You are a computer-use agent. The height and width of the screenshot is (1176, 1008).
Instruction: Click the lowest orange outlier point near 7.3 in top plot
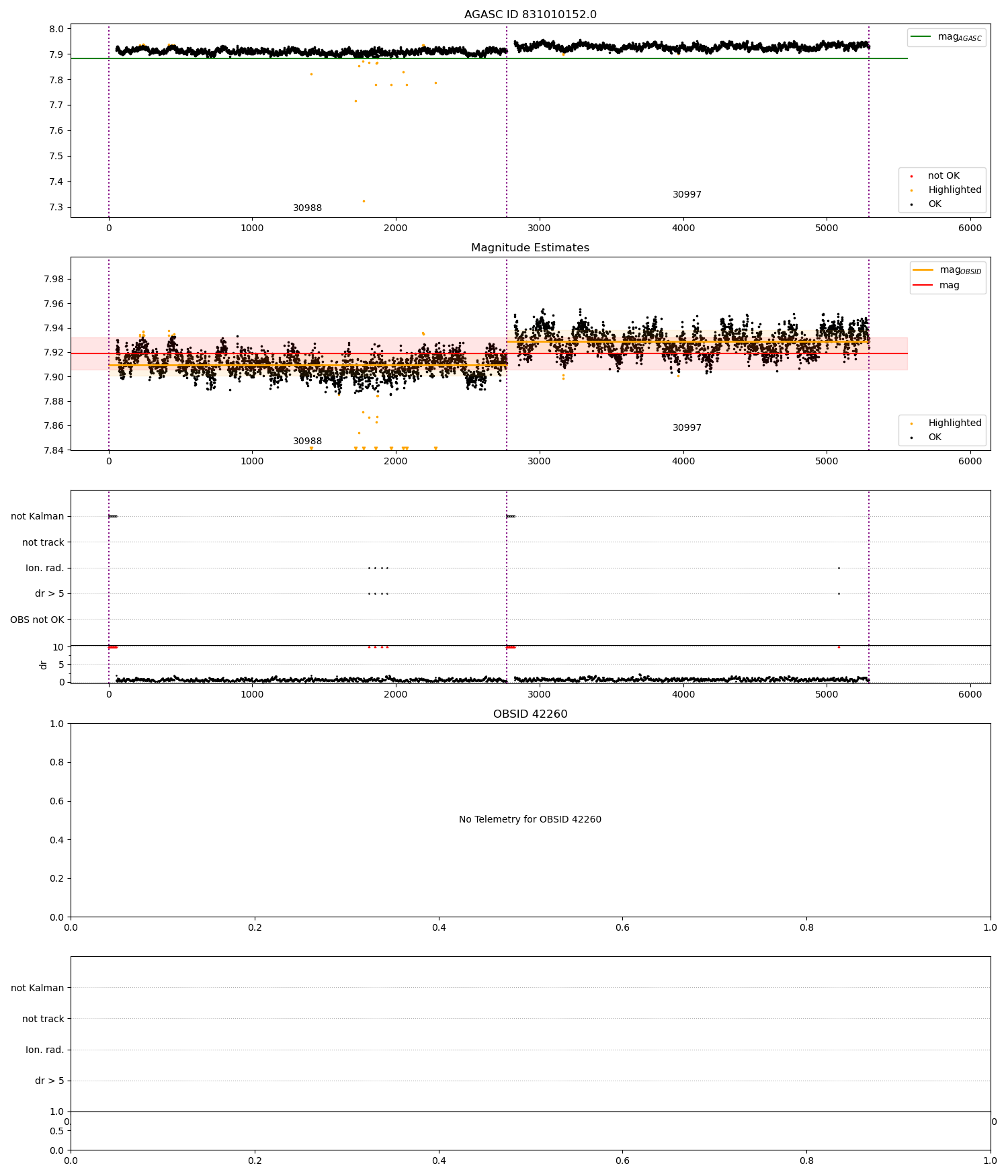click(364, 201)
